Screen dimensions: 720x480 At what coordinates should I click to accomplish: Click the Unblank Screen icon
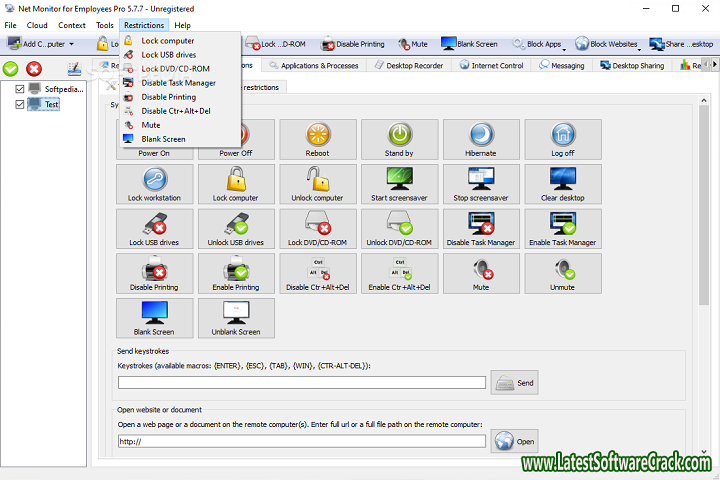pos(236,317)
